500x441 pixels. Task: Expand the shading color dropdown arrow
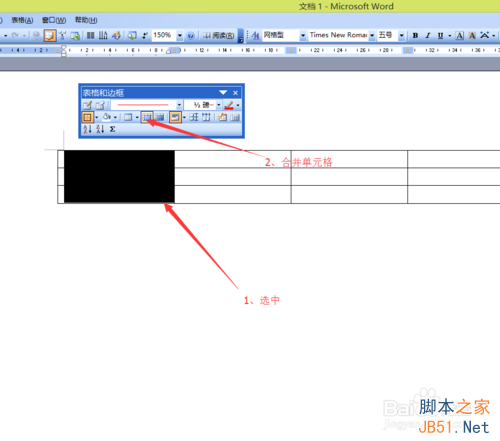point(115,117)
